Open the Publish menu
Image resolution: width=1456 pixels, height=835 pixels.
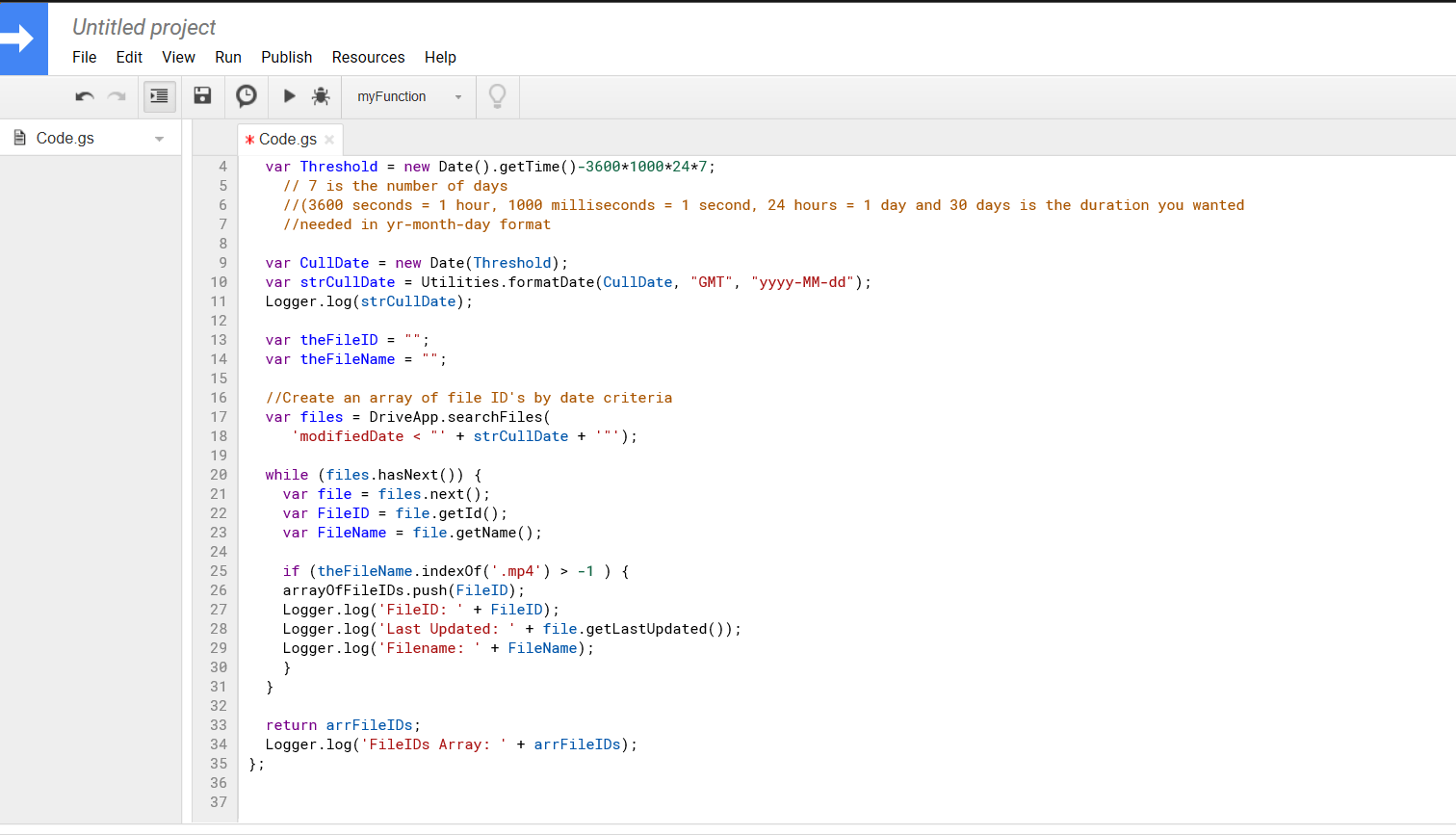click(x=287, y=57)
